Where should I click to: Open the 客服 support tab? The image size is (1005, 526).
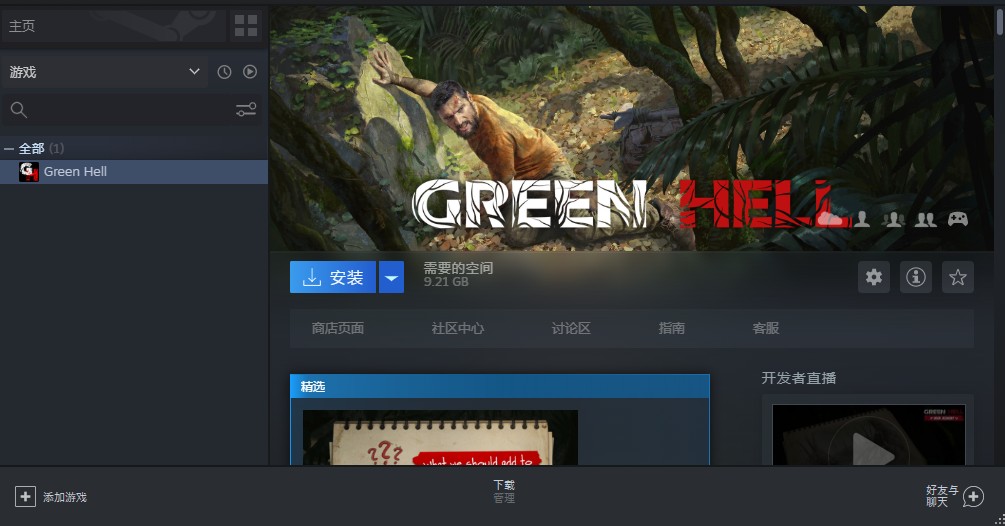click(x=766, y=329)
